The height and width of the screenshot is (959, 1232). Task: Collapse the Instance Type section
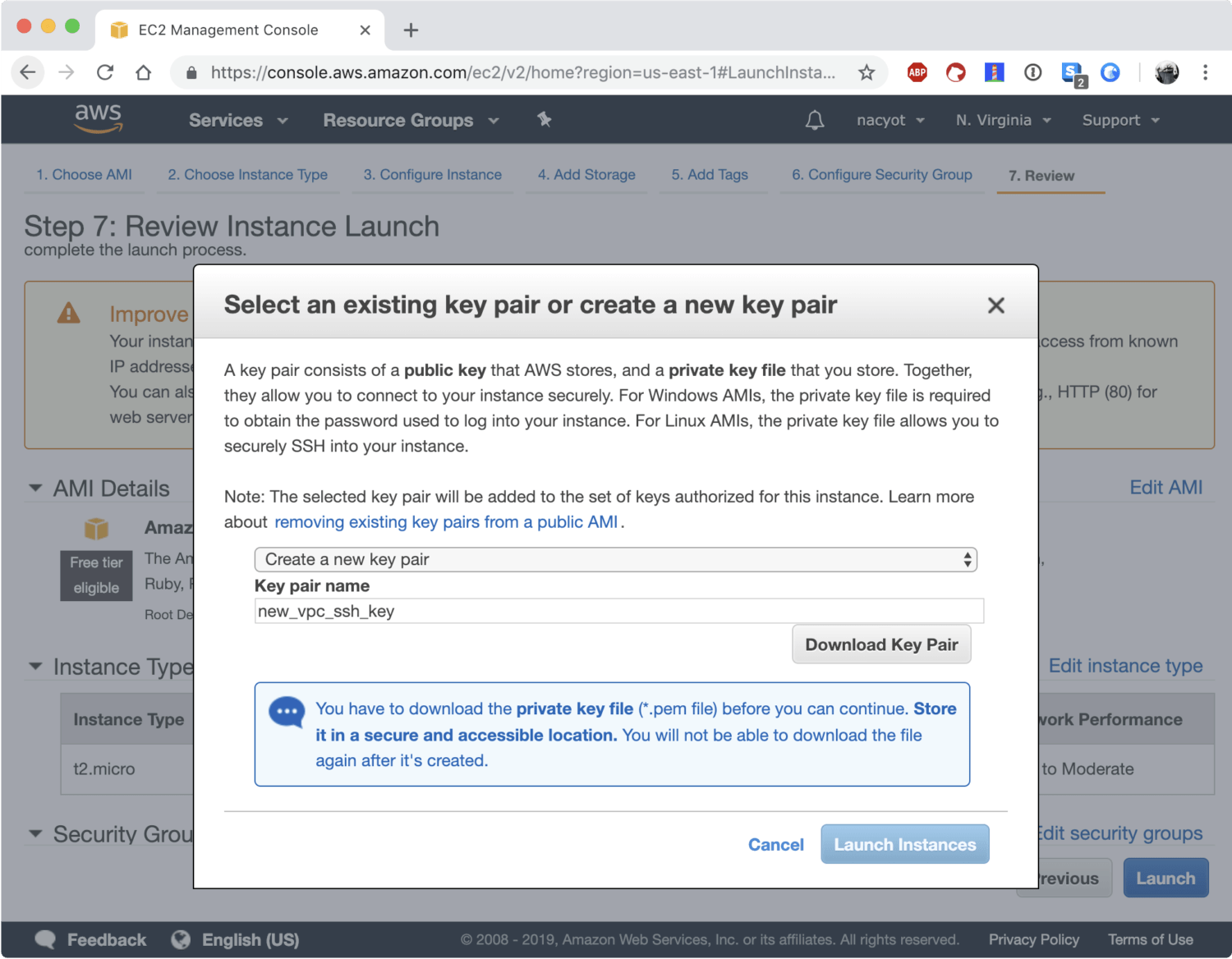pos(35,667)
